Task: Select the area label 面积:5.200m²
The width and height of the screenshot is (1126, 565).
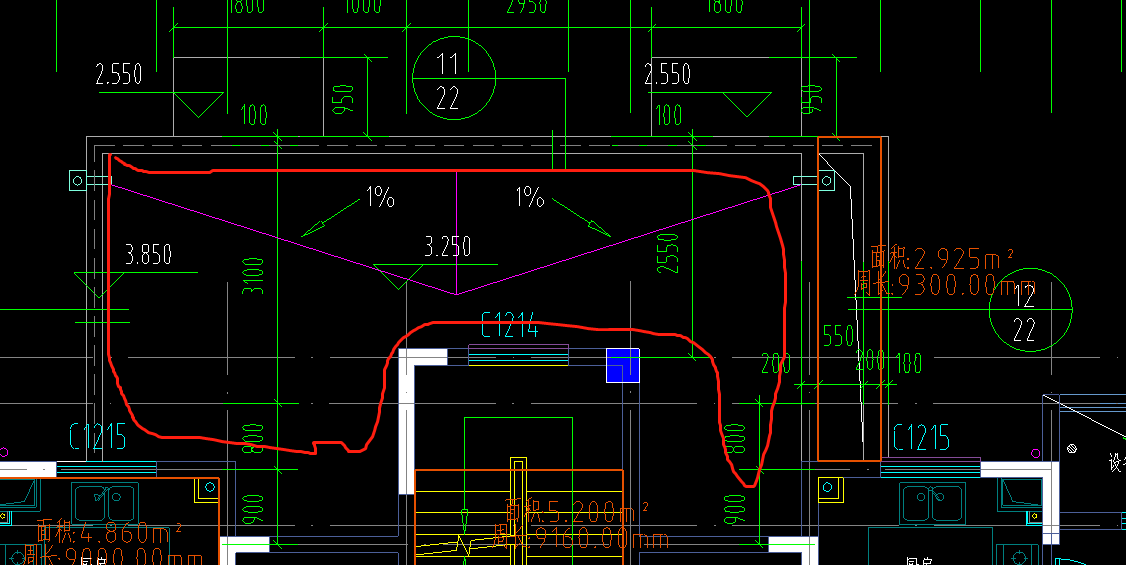Action: 577,511
